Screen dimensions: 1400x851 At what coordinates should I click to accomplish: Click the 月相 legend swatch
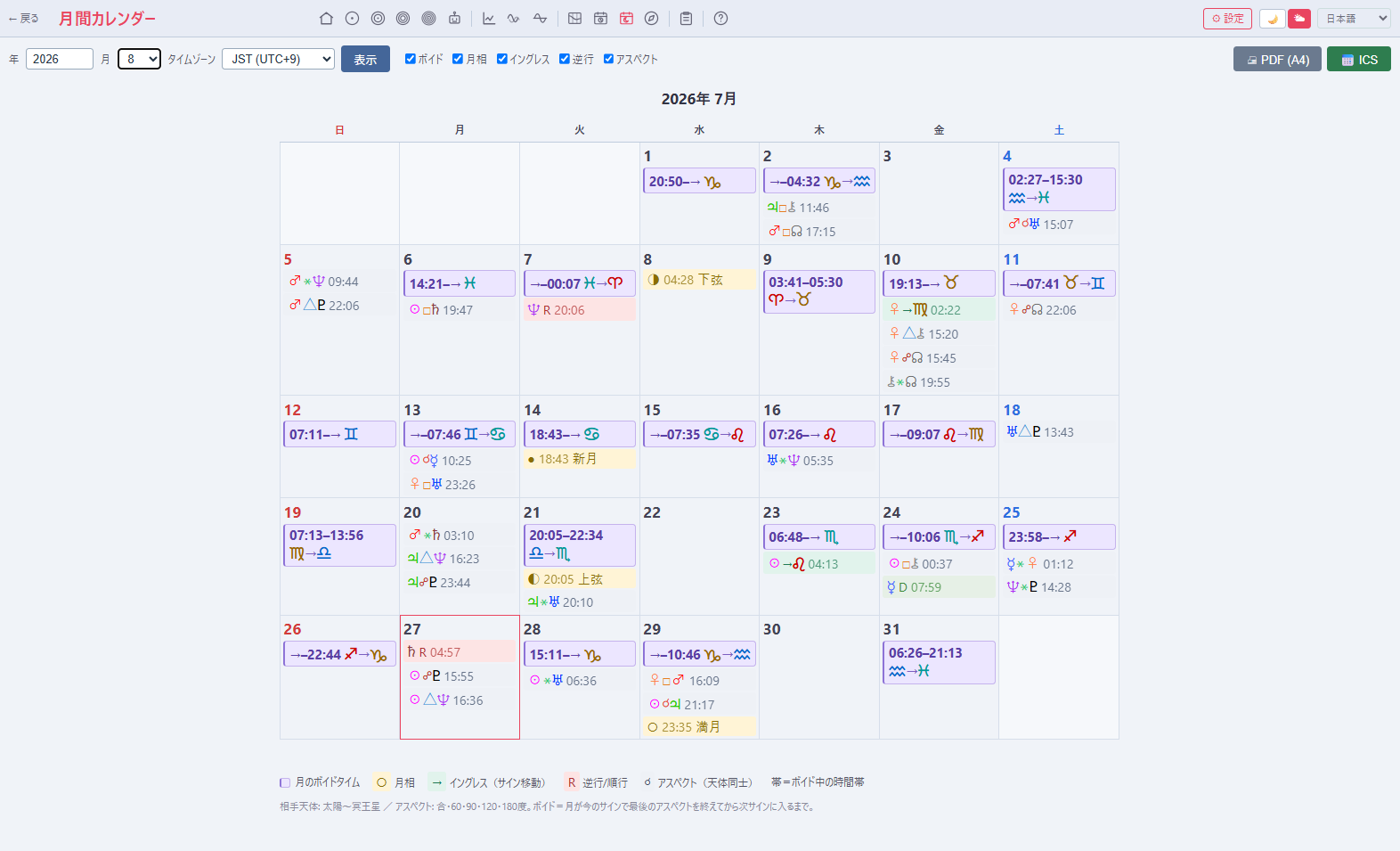(381, 782)
